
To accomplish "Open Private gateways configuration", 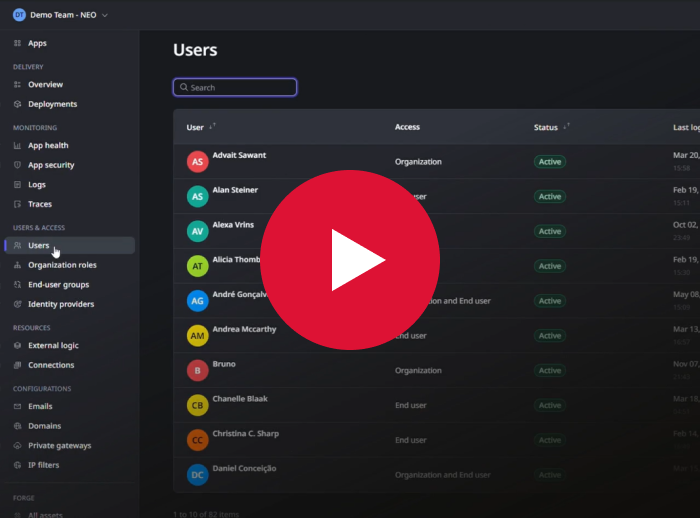I will pyautogui.click(x=60, y=446).
